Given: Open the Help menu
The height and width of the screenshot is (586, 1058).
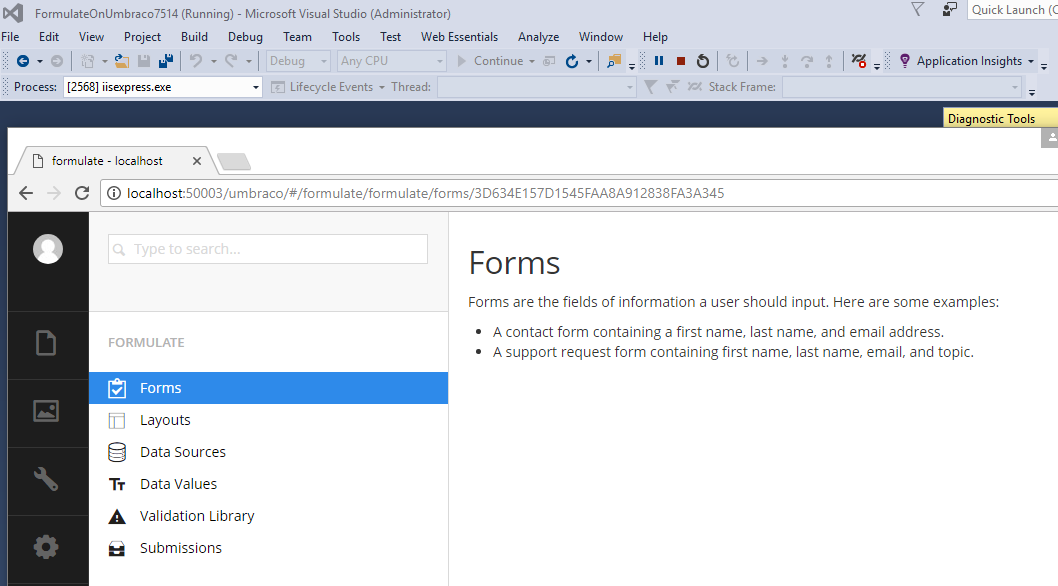Looking at the screenshot, I should (655, 37).
